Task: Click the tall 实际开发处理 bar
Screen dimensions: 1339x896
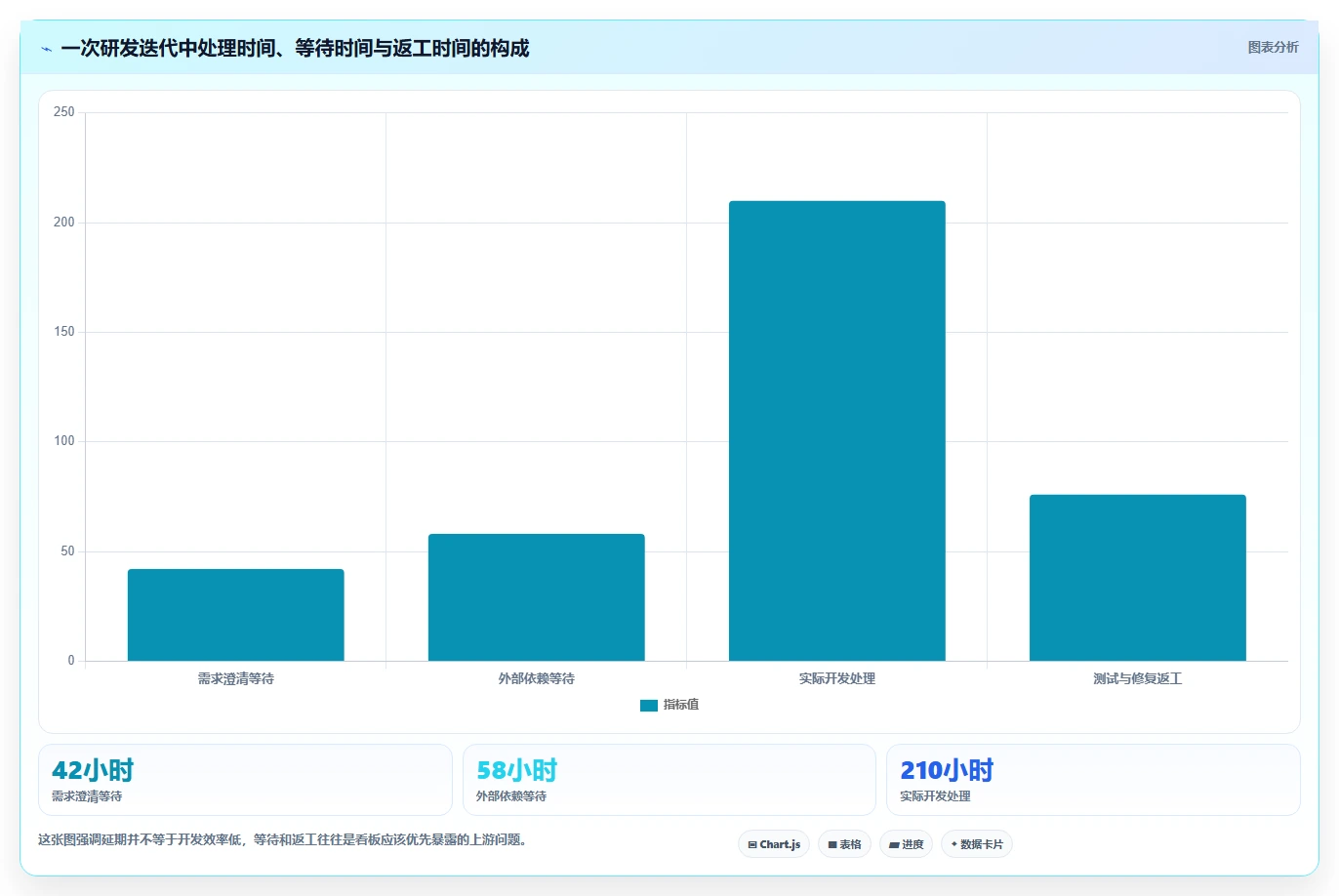Action: (x=837, y=430)
